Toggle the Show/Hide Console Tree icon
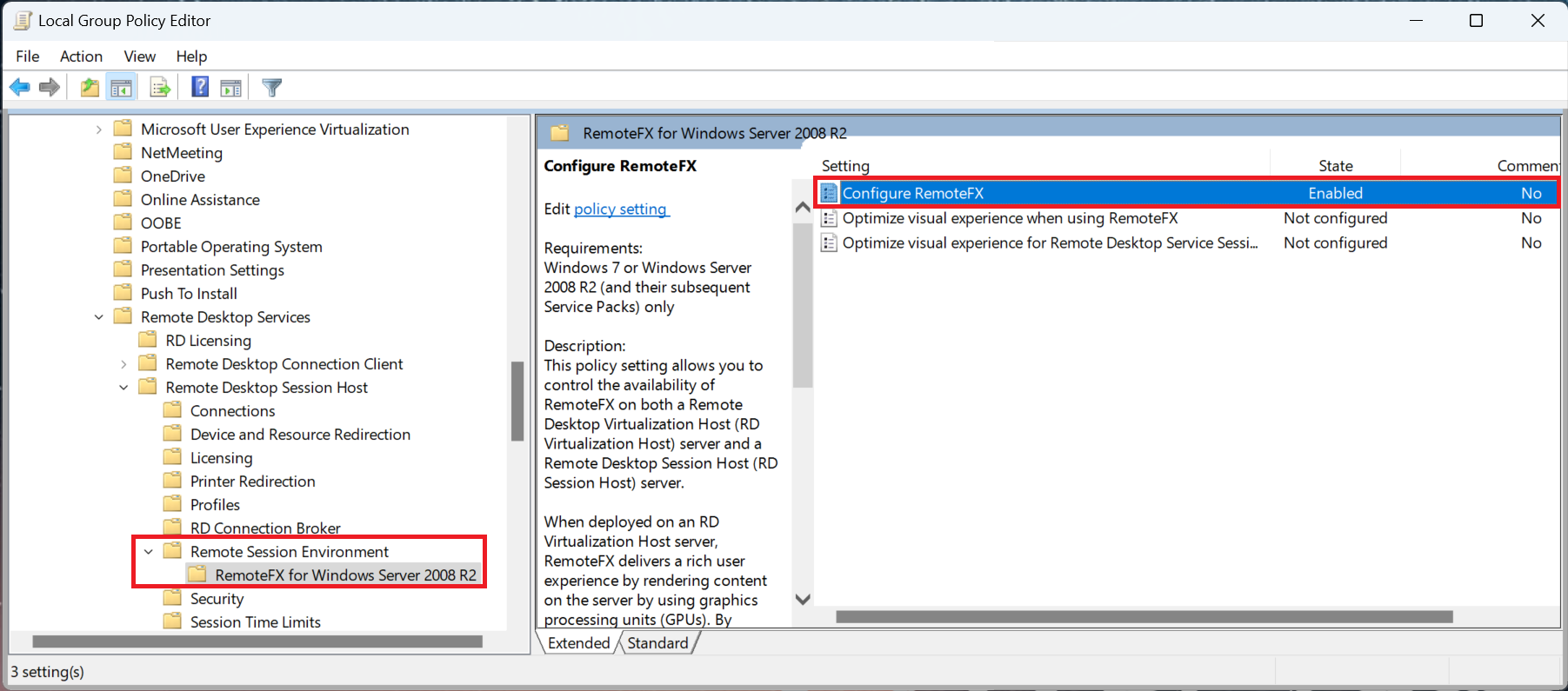Image resolution: width=1568 pixels, height=691 pixels. pos(121,87)
